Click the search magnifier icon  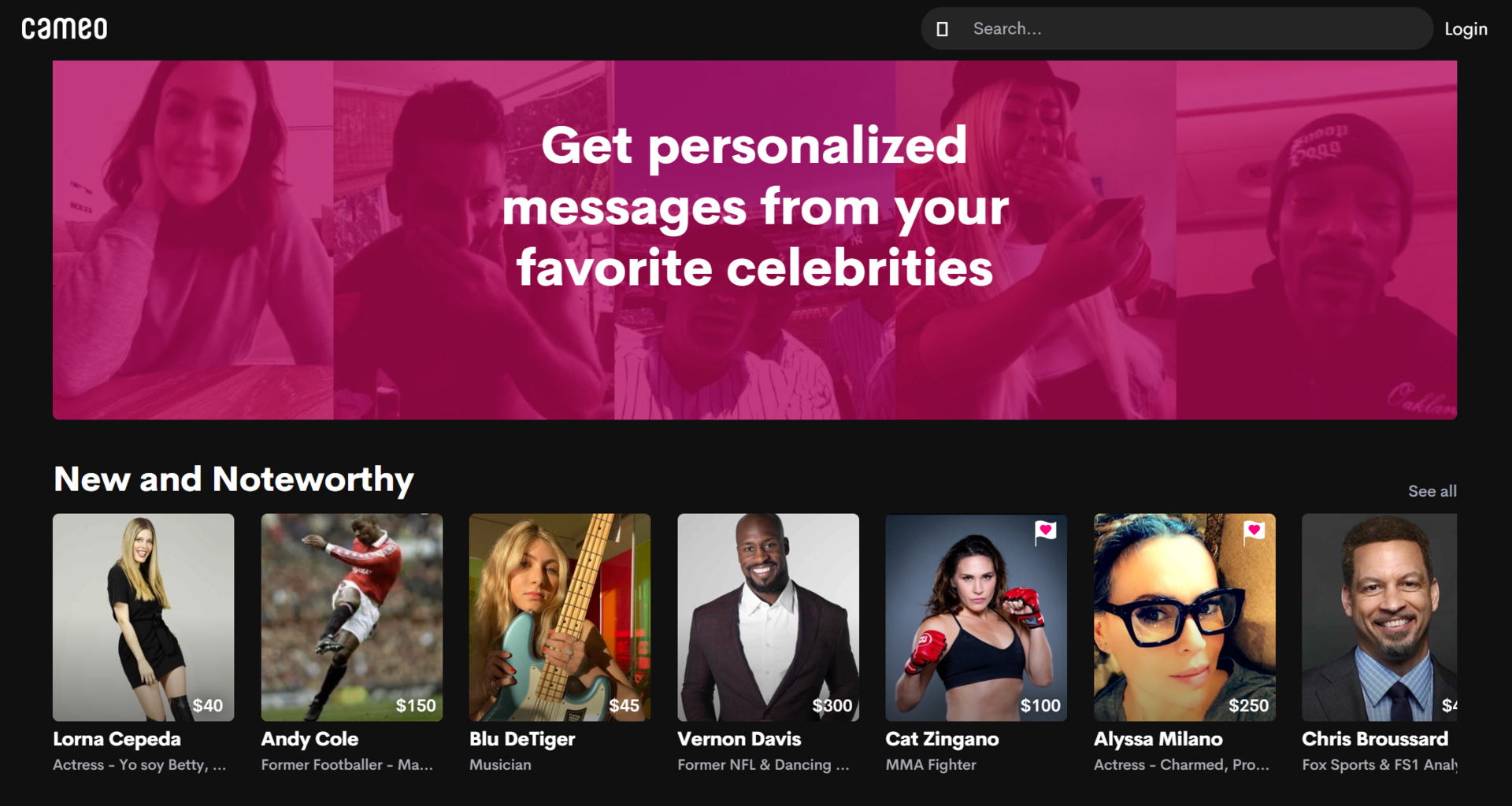pyautogui.click(x=942, y=29)
